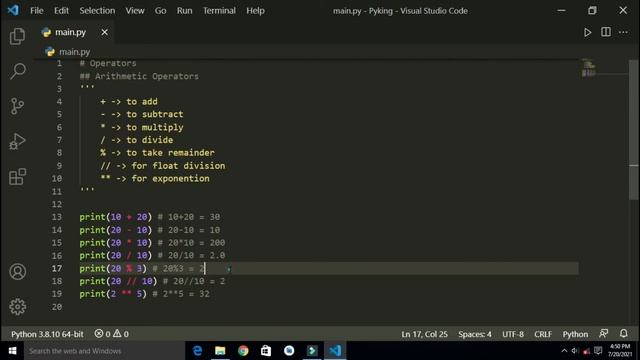Image resolution: width=640 pixels, height=360 pixels.
Task: Open the View menu
Action: [135, 11]
